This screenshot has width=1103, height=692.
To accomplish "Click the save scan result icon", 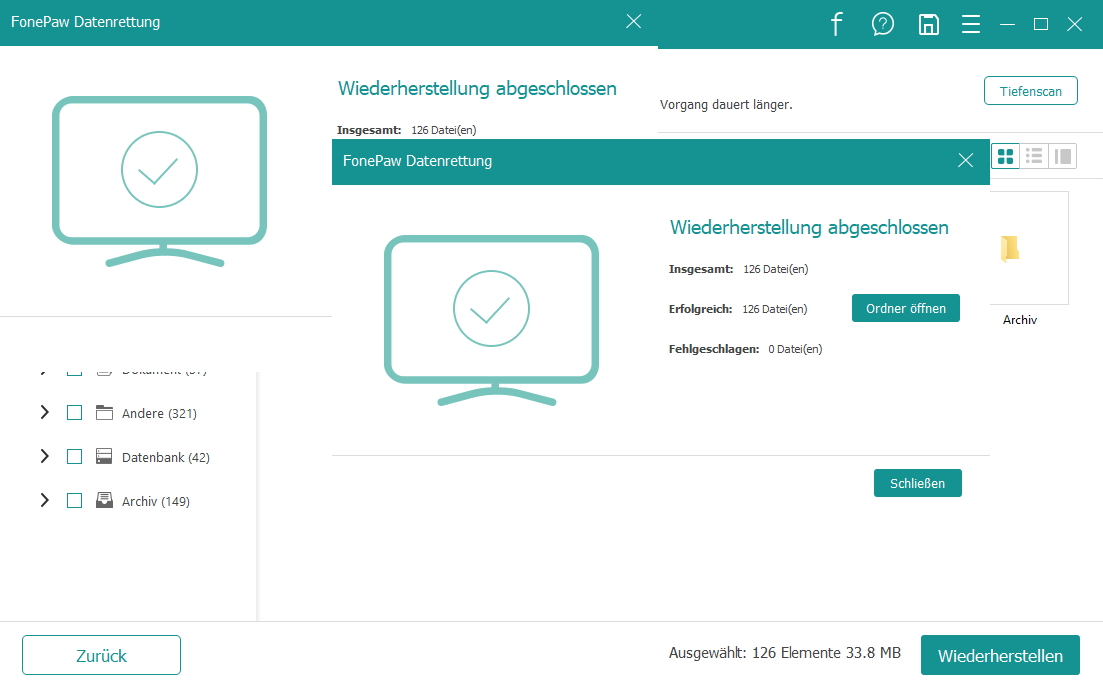I will (x=929, y=24).
